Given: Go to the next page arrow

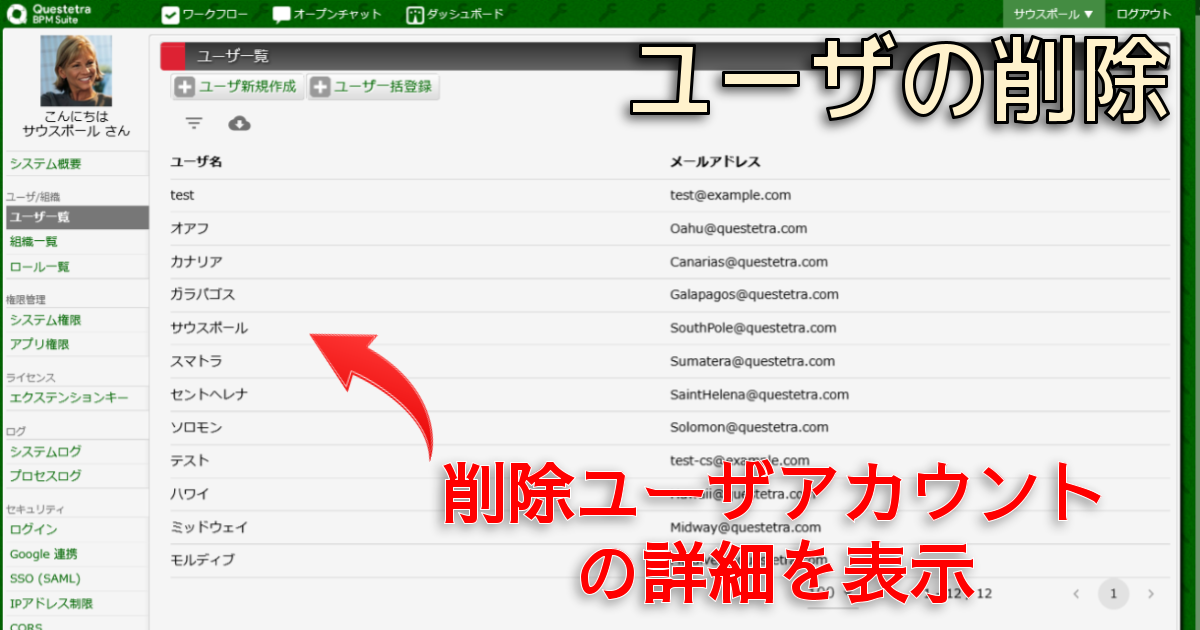Looking at the screenshot, I should (1151, 594).
